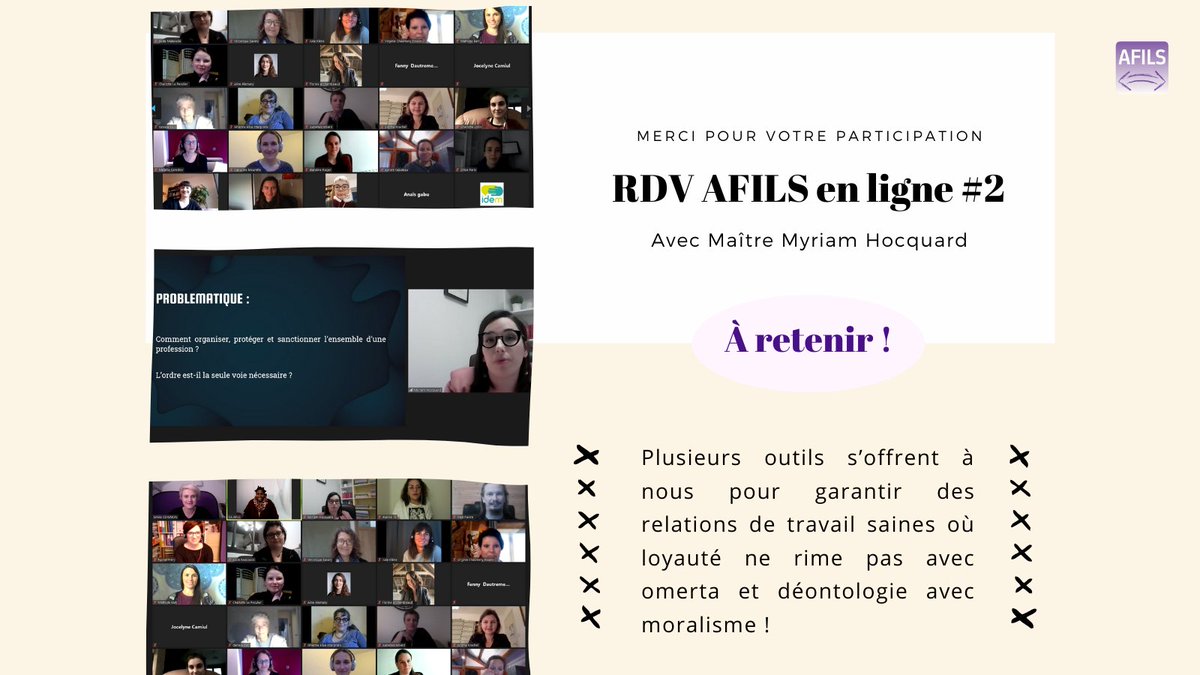Click the text MERCI POUR VOTRE PARTICIPATION
The width and height of the screenshot is (1200, 675).
tap(810, 136)
